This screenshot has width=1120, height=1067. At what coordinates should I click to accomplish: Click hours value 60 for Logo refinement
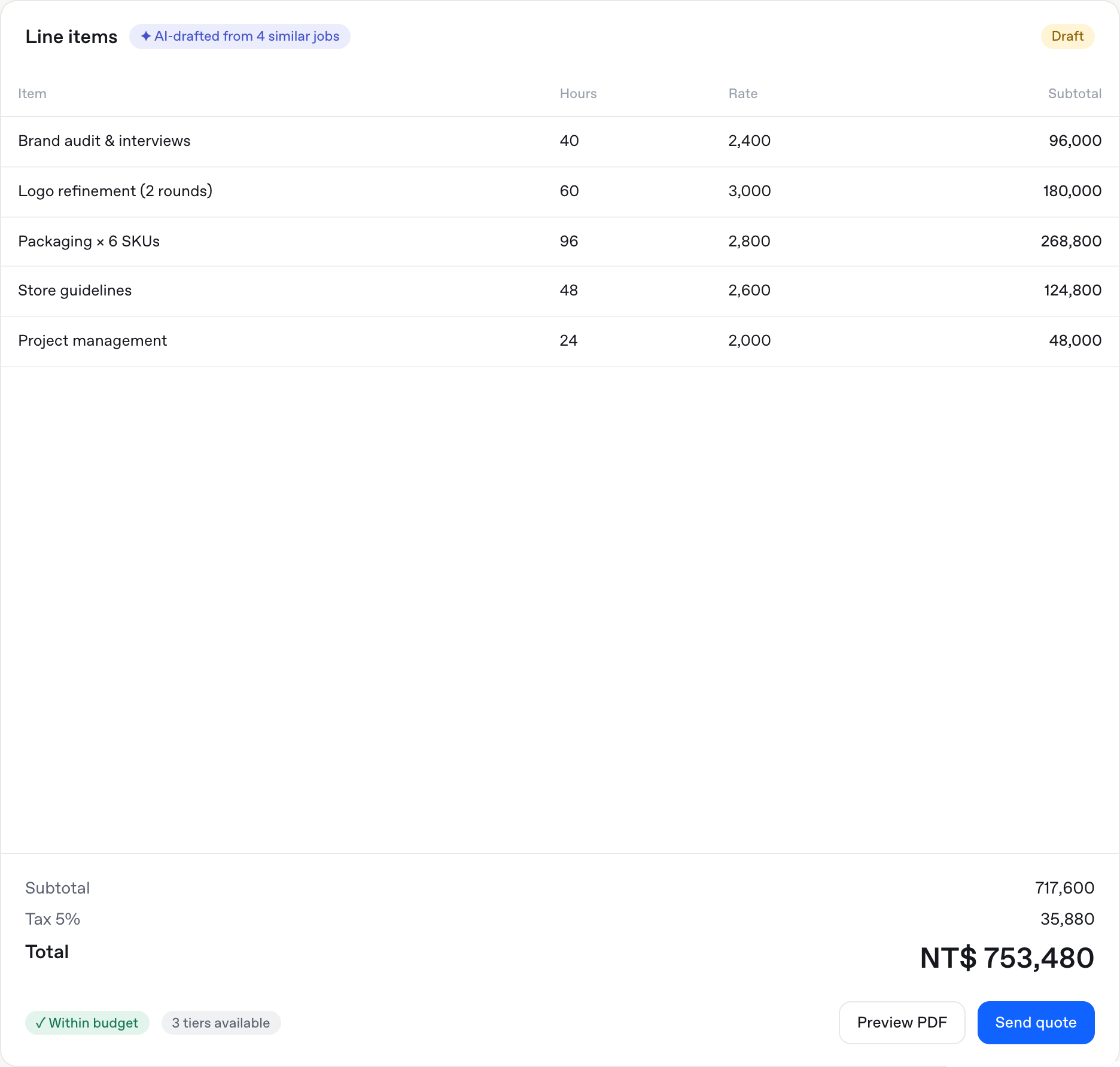coord(569,191)
